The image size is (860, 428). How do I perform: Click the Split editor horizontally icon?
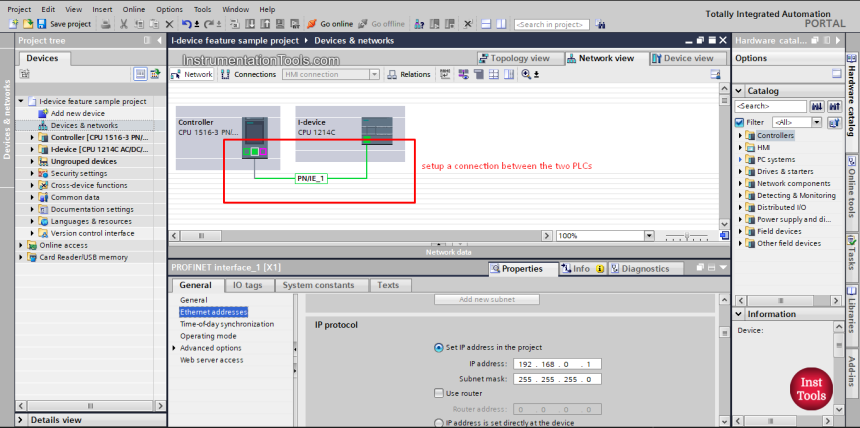point(486,24)
